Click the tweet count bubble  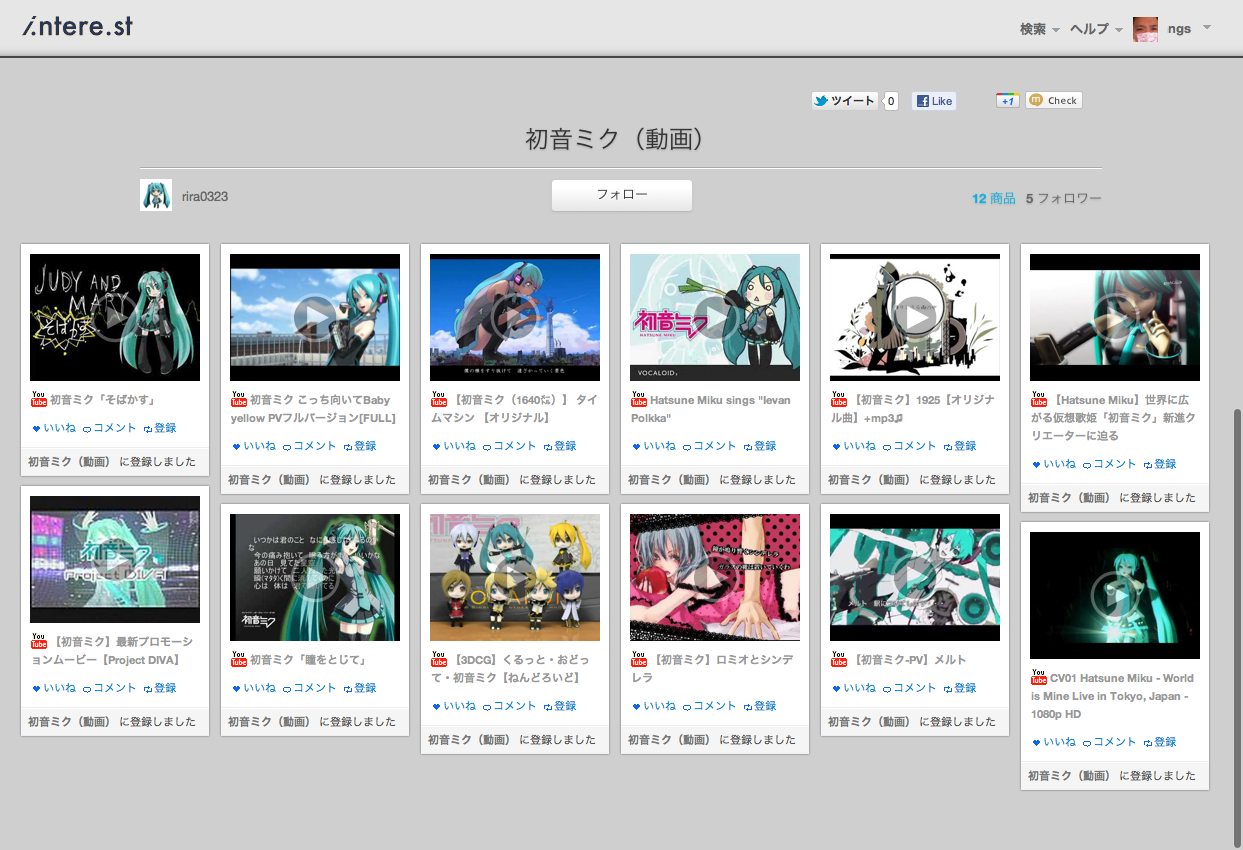pyautogui.click(x=891, y=100)
